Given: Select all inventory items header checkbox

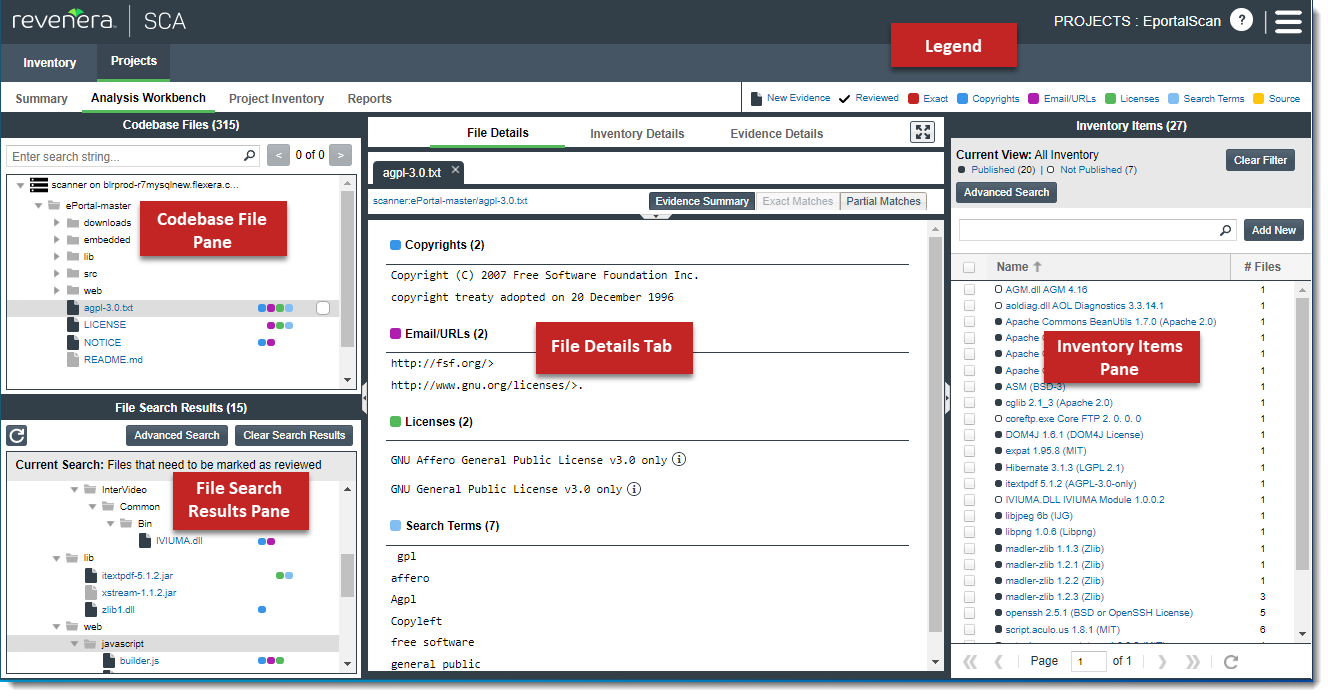Looking at the screenshot, I should (968, 267).
